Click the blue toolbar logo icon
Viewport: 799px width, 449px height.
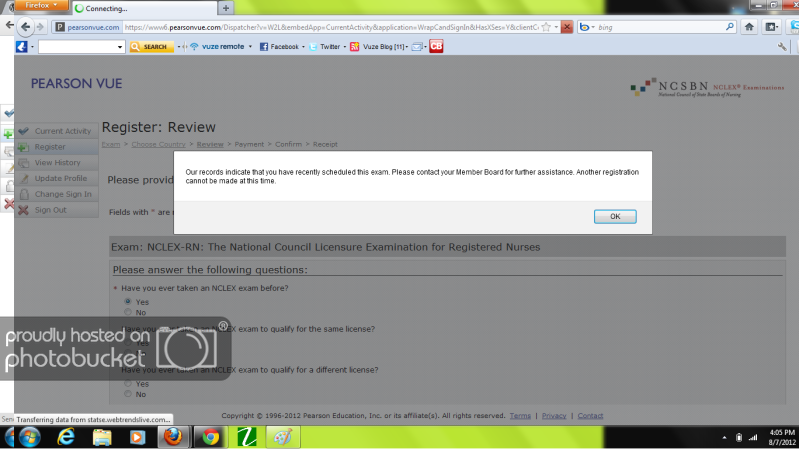click(x=21, y=46)
